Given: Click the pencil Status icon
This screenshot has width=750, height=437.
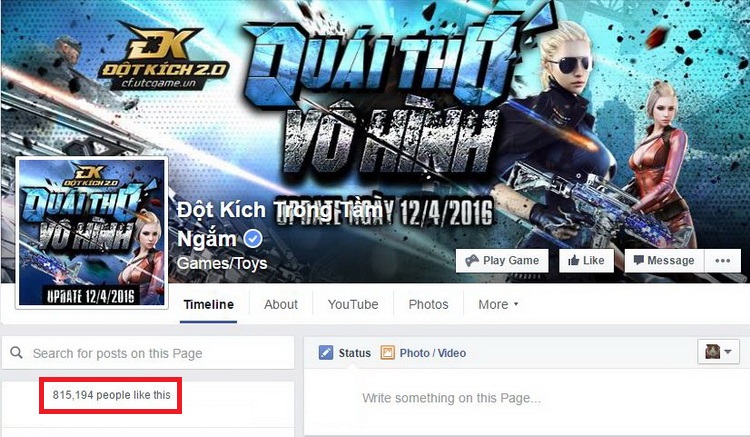Looking at the screenshot, I should point(326,353).
